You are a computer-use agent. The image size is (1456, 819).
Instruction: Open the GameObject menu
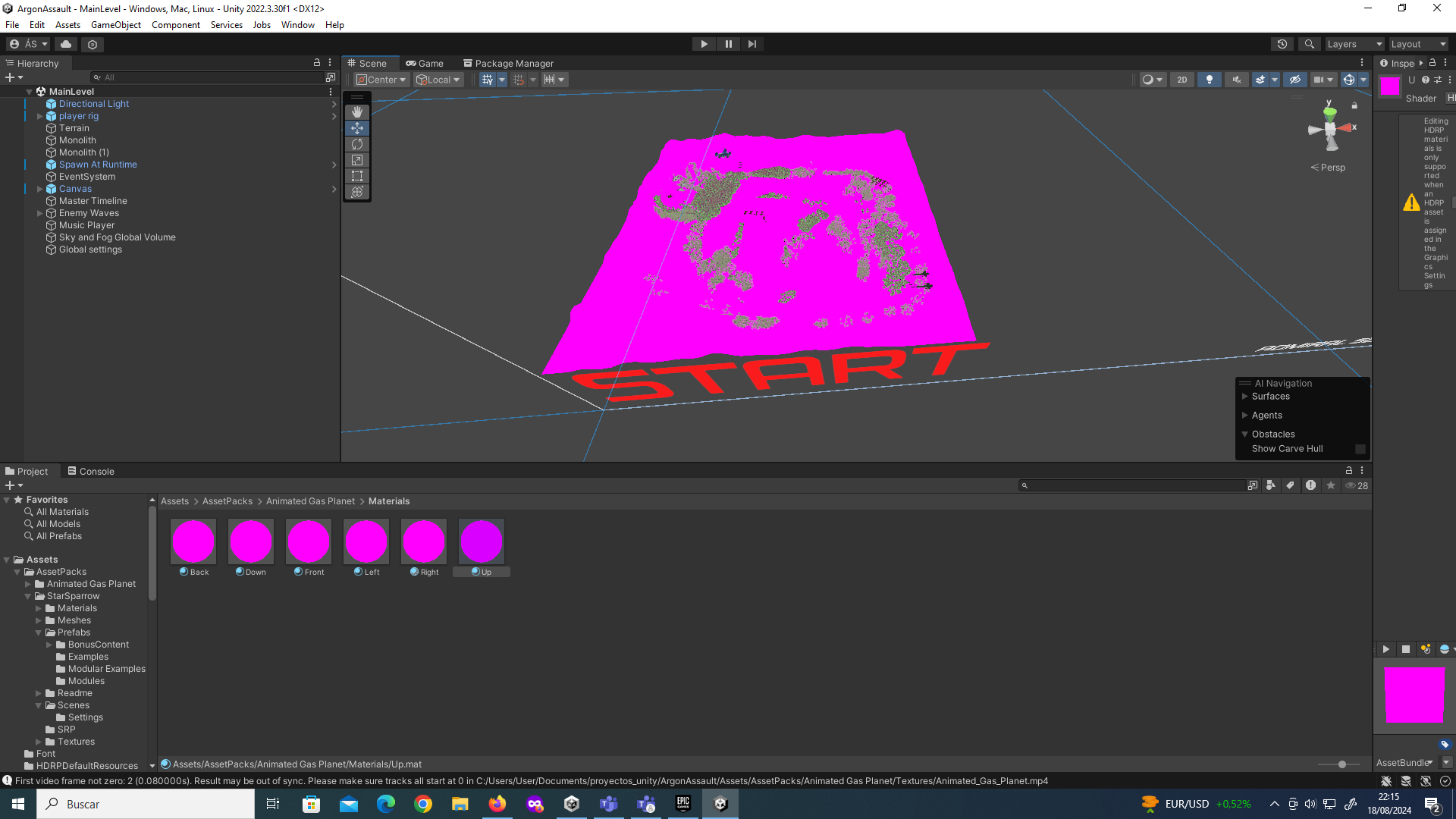pyautogui.click(x=115, y=24)
